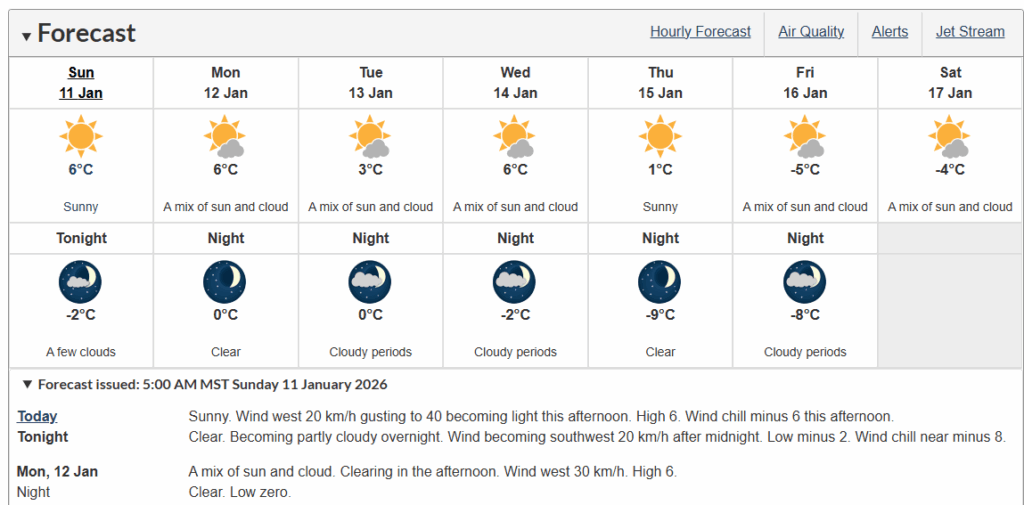Click the Wed 14 Jan column header
Viewport: 1024px width, 505px height.
(515, 83)
